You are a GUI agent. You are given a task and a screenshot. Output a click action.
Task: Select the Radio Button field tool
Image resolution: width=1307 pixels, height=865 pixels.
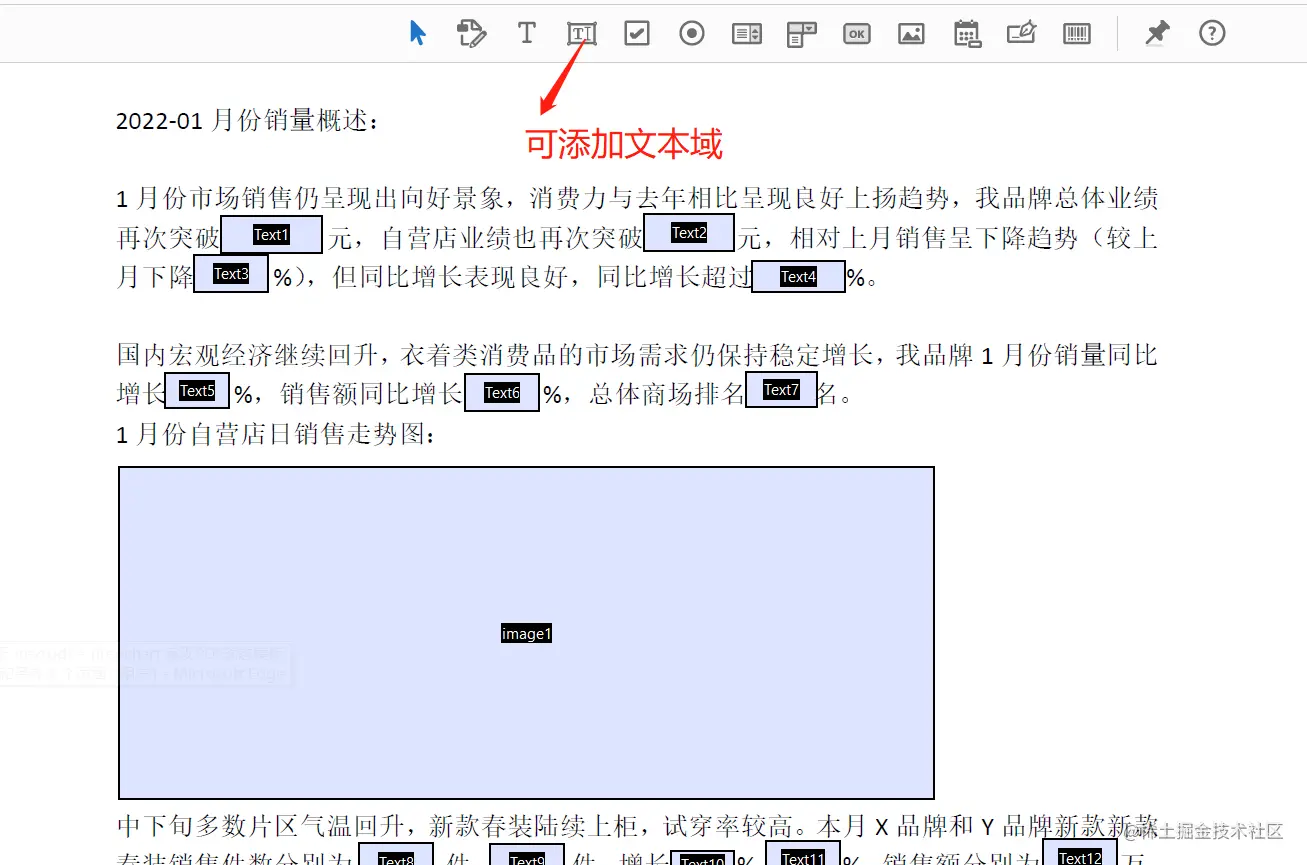pyautogui.click(x=691, y=33)
